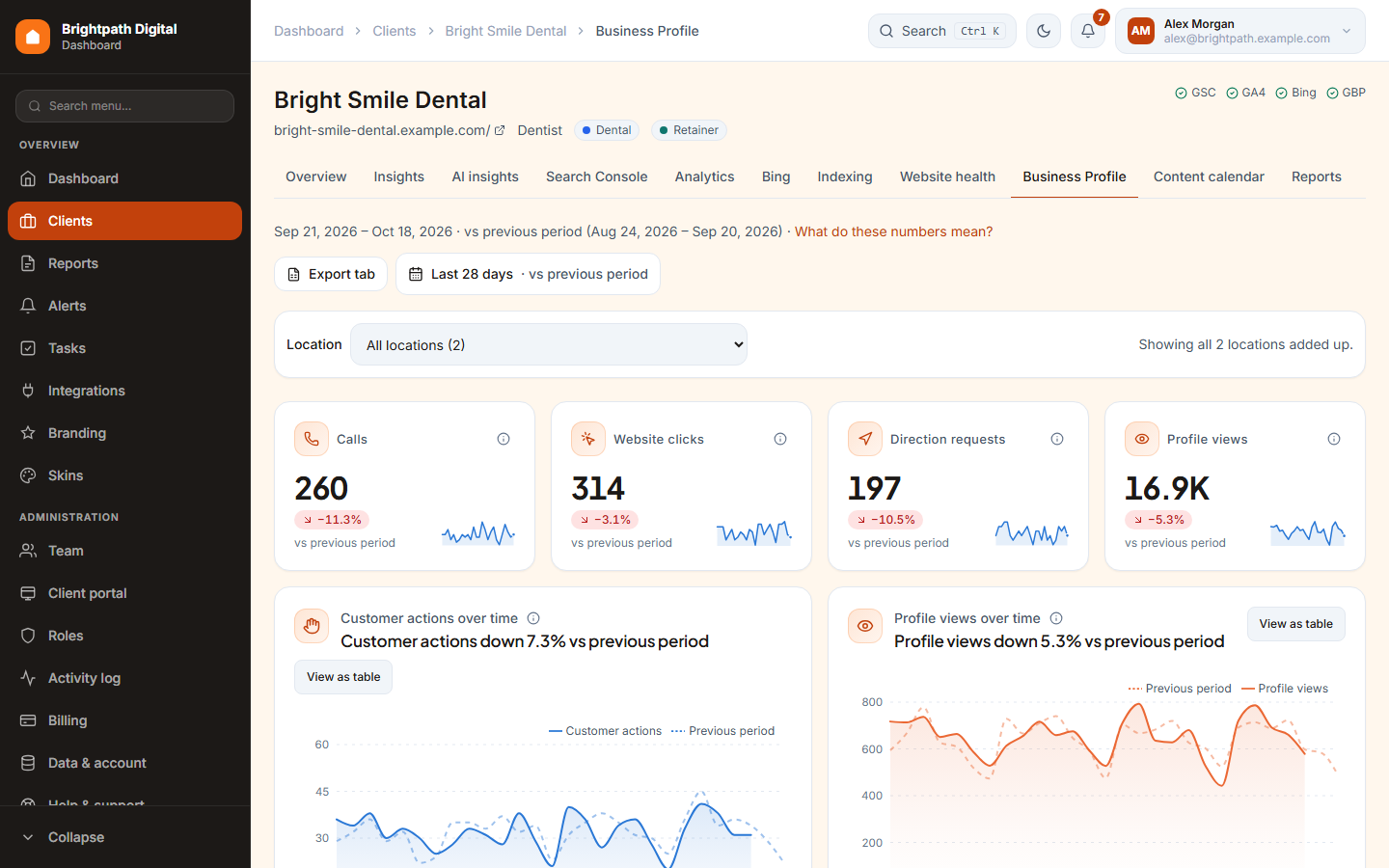This screenshot has height=868, width=1389.
Task: Open Bright Smile Dental breadcrumb
Action: tap(505, 31)
